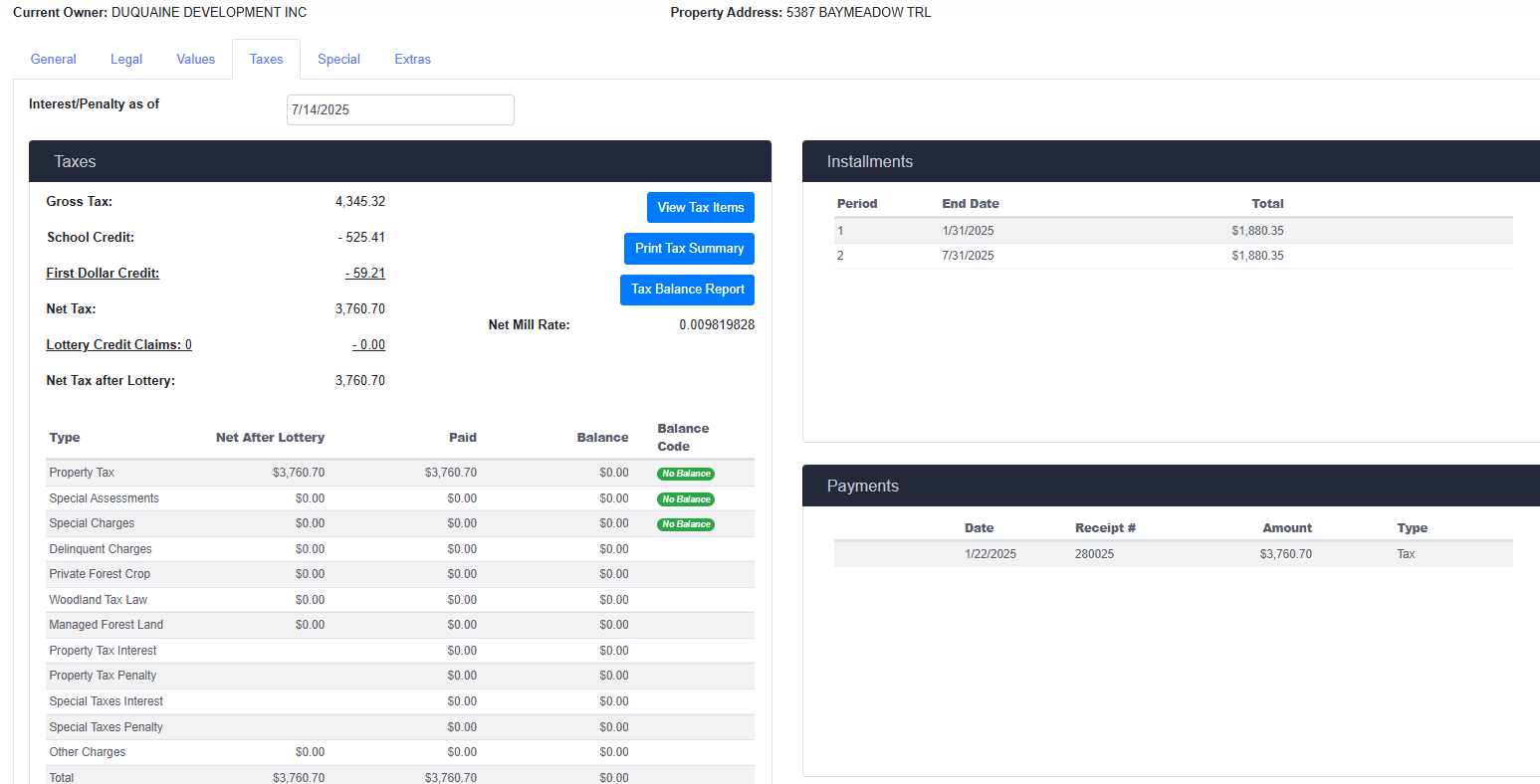Switch to the Extras tab
The height and width of the screenshot is (784, 1540).
click(x=412, y=60)
